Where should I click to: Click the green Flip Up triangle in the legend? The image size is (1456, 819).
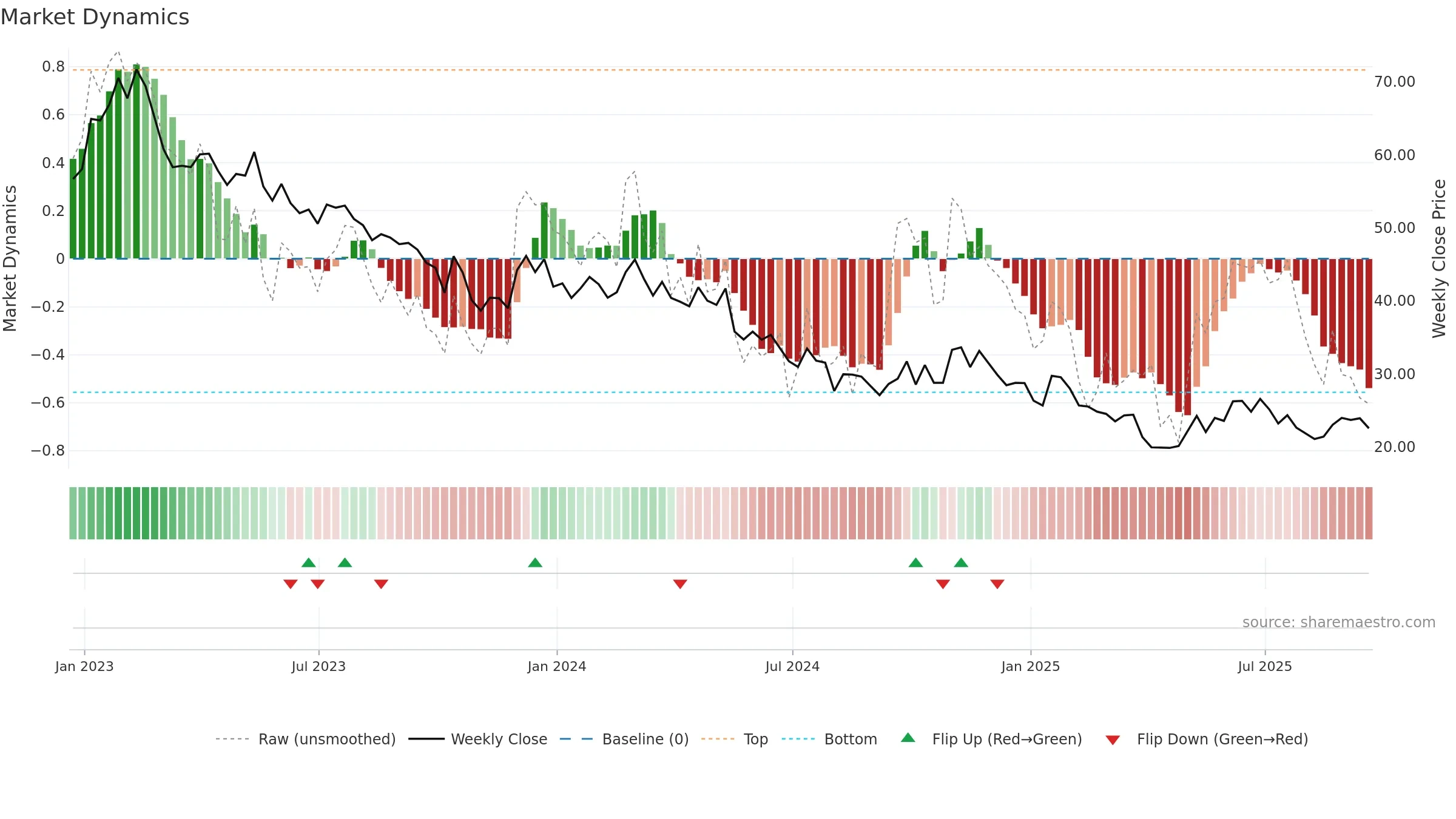pos(908,738)
